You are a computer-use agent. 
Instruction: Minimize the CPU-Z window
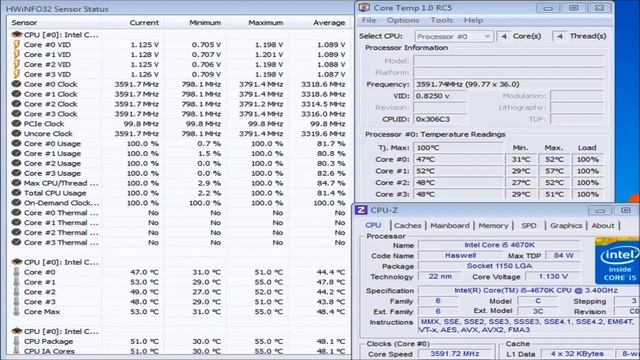600,210
